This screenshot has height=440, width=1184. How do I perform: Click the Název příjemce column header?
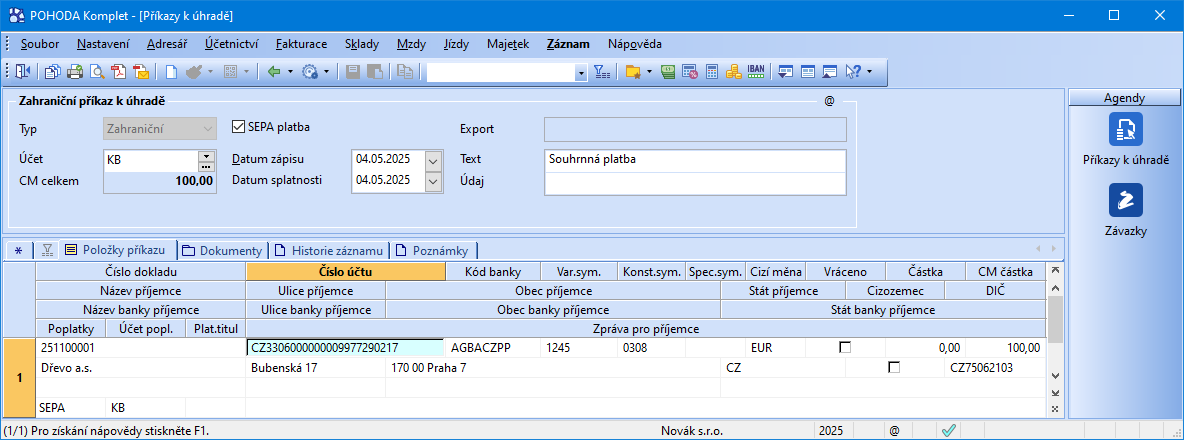click(x=140, y=291)
